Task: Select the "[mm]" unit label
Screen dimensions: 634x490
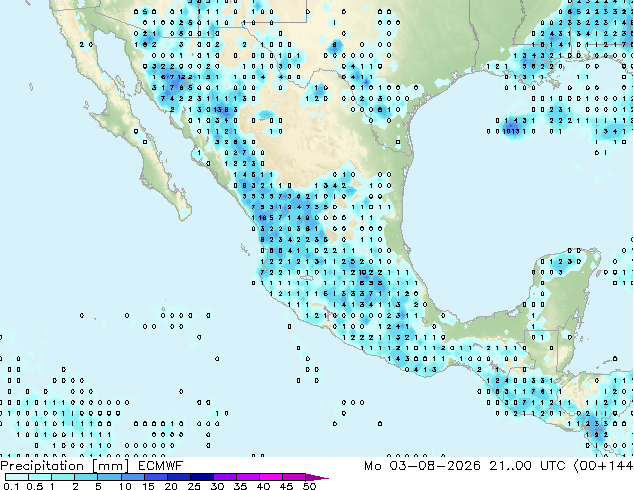Action: (111, 466)
